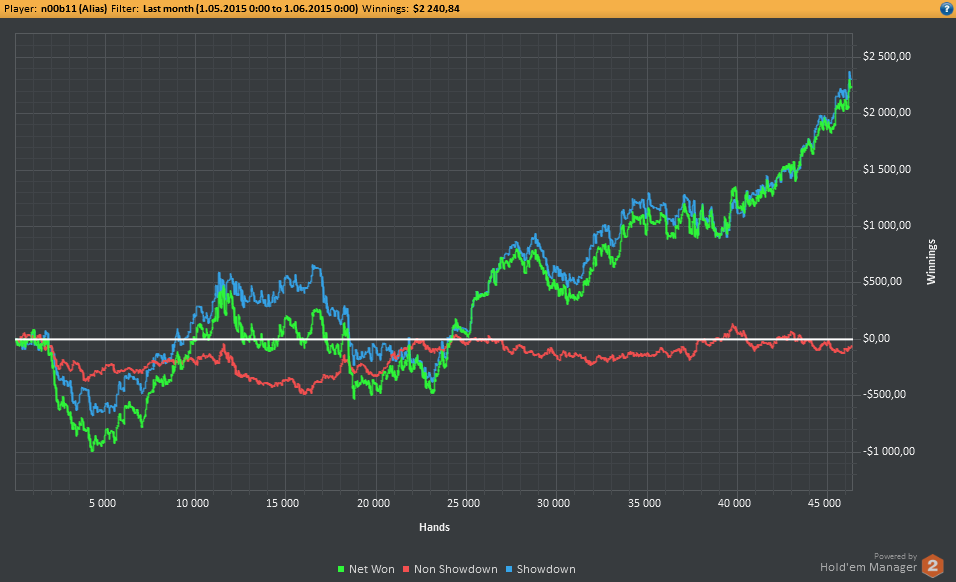Toggle the Non Showdown red legend swatch
This screenshot has height=582, width=956.
click(406, 569)
